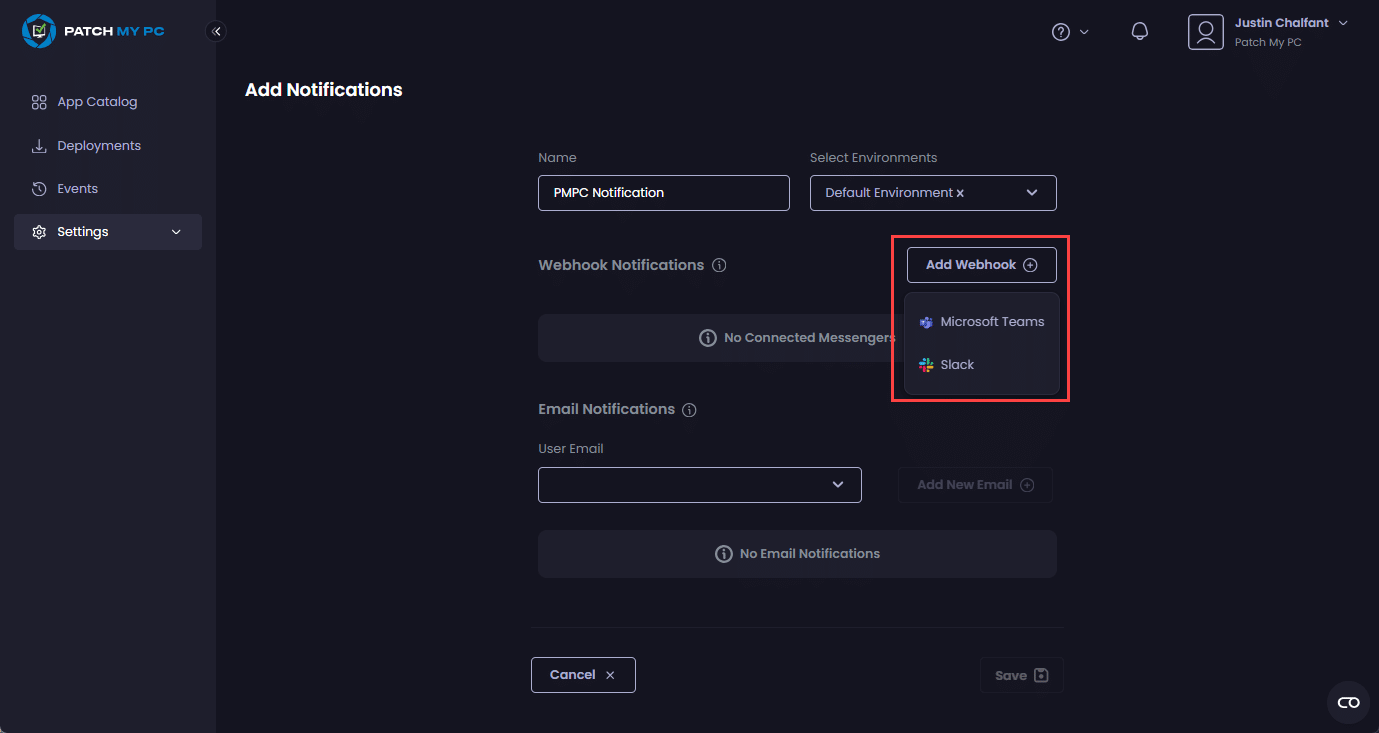Screen dimensions: 1379x733
Task: Go to App Catalog
Action: (96, 102)
